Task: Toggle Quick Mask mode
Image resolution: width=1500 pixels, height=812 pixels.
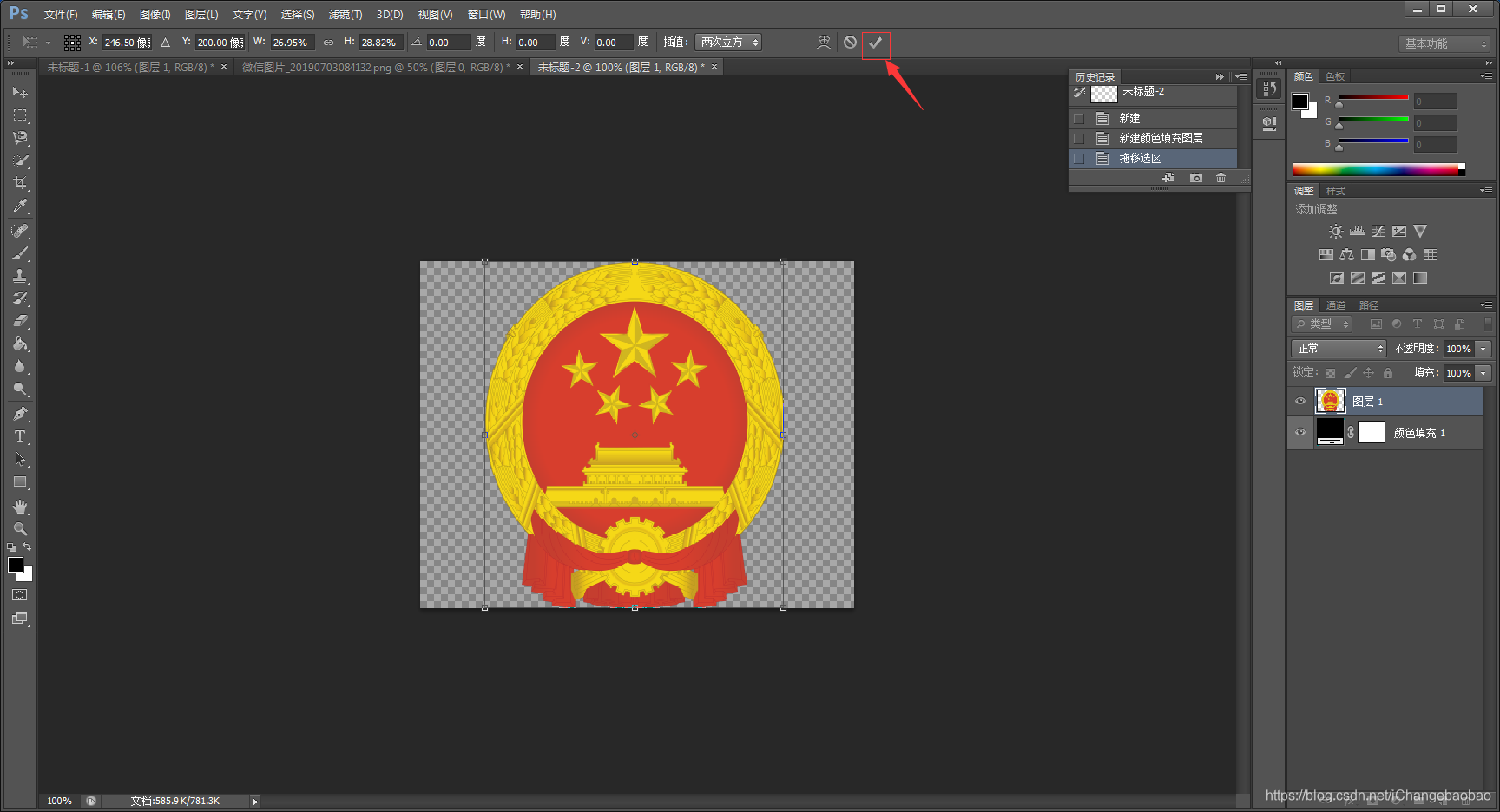Action: coord(20,595)
